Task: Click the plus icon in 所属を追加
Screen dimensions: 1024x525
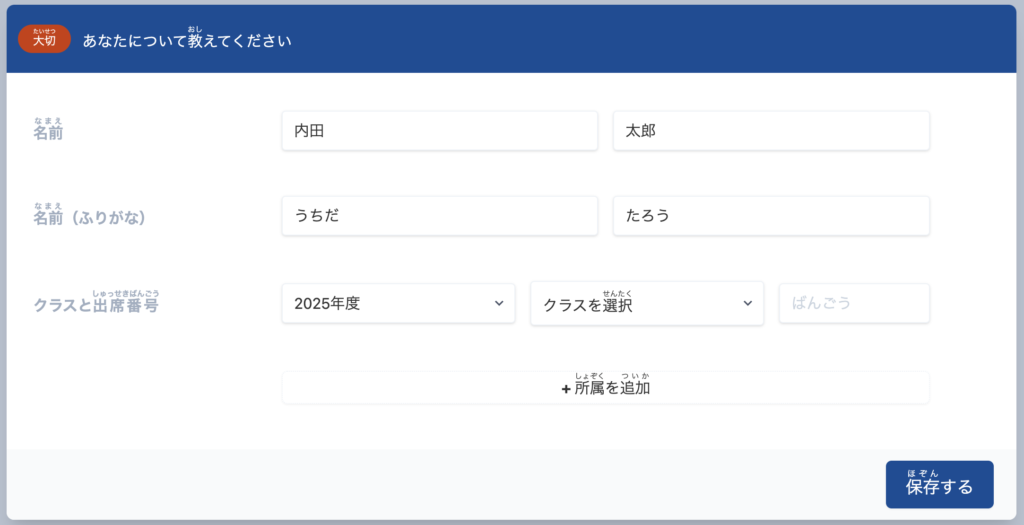Action: coord(566,389)
